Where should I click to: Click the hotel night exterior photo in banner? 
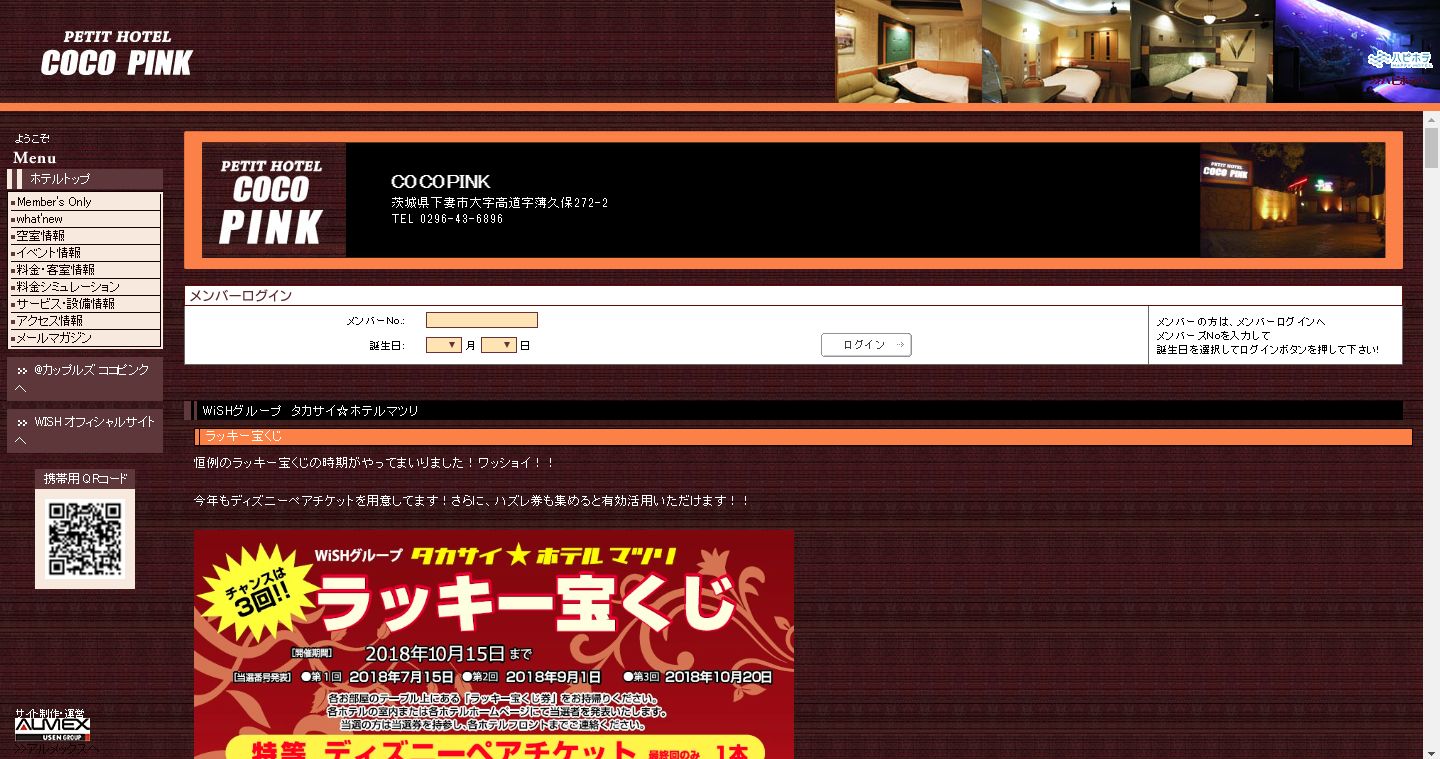coord(1293,200)
